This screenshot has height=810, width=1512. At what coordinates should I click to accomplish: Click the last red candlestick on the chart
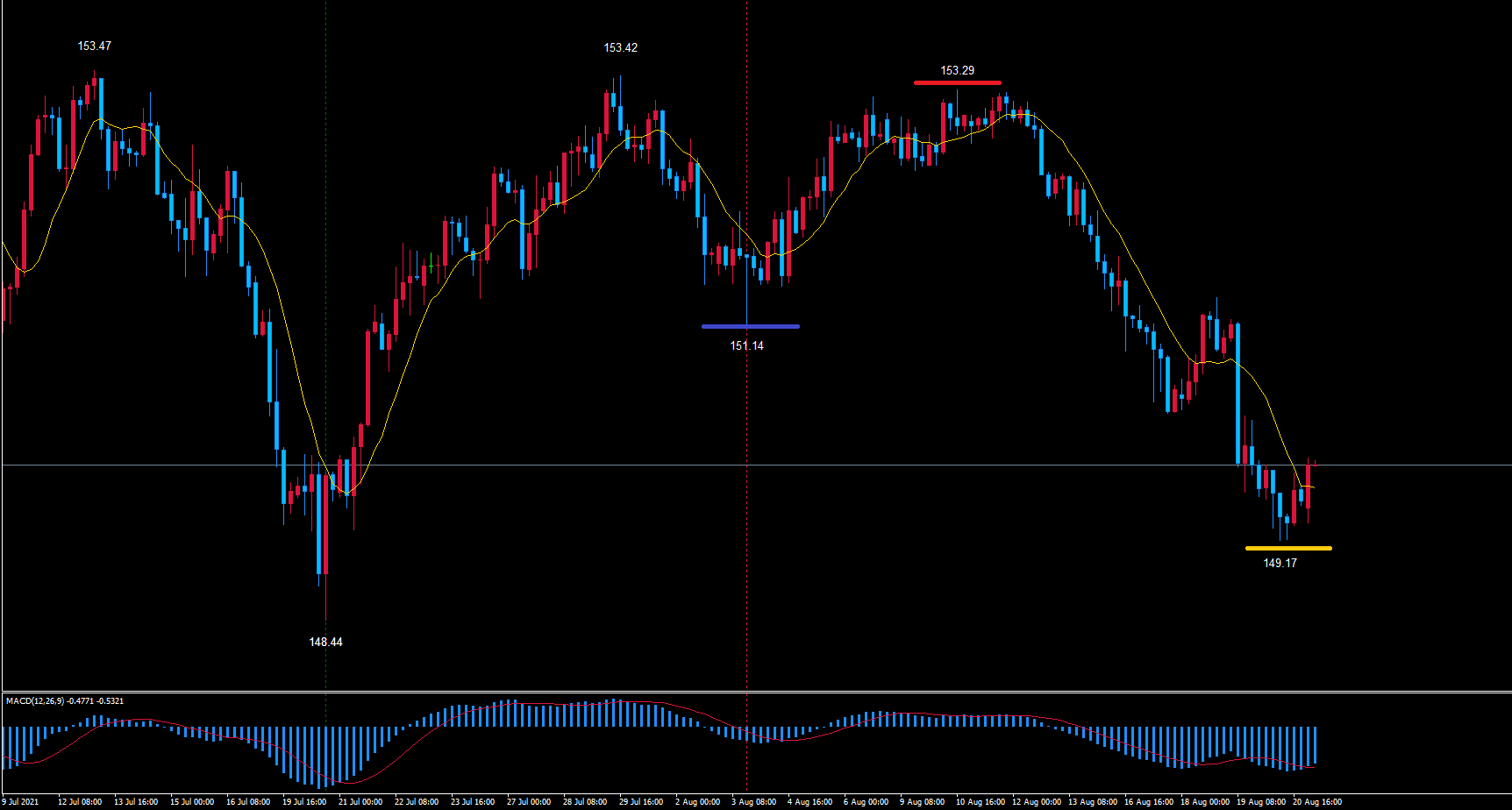click(1308, 487)
